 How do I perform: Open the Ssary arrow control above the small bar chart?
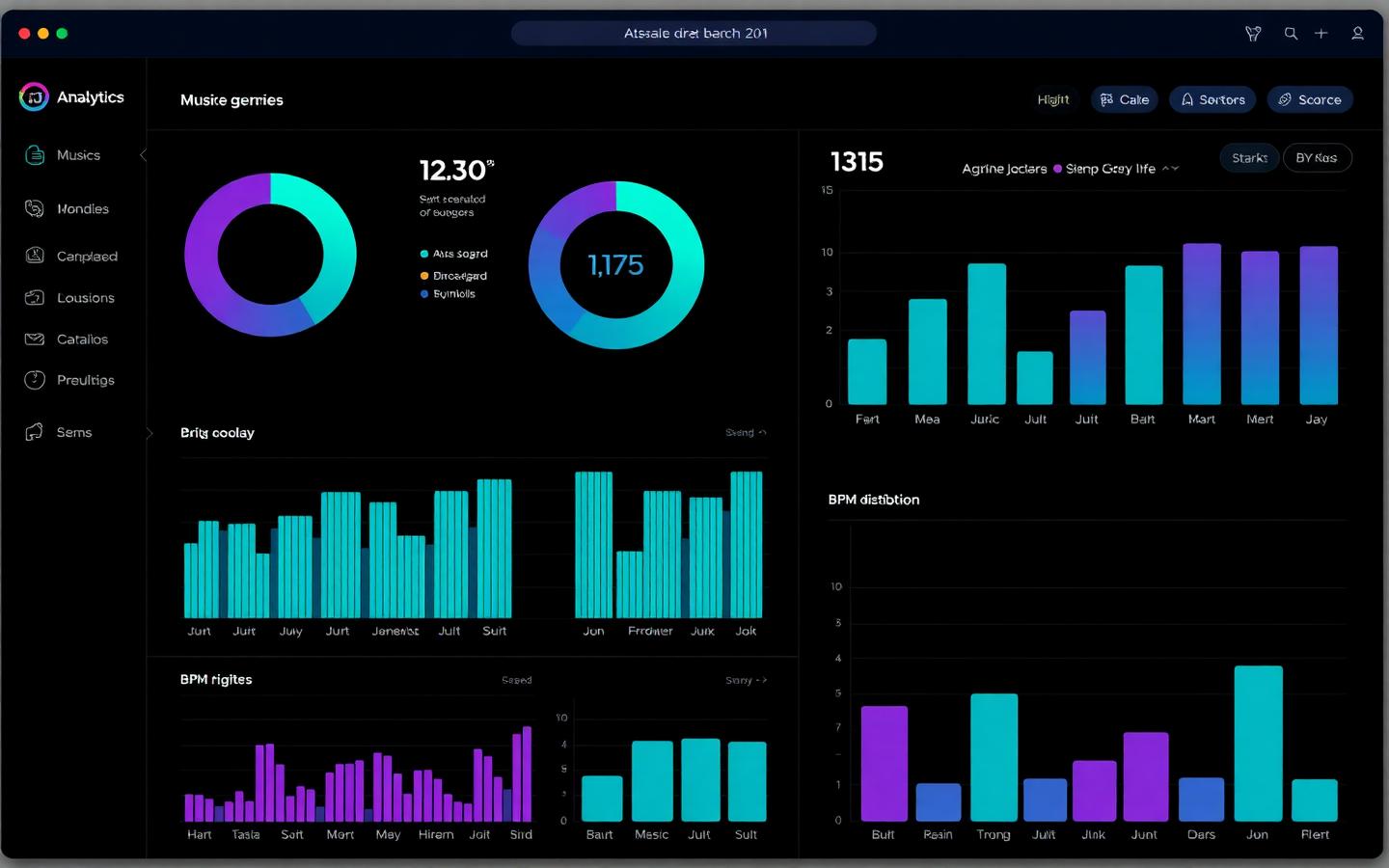746,681
